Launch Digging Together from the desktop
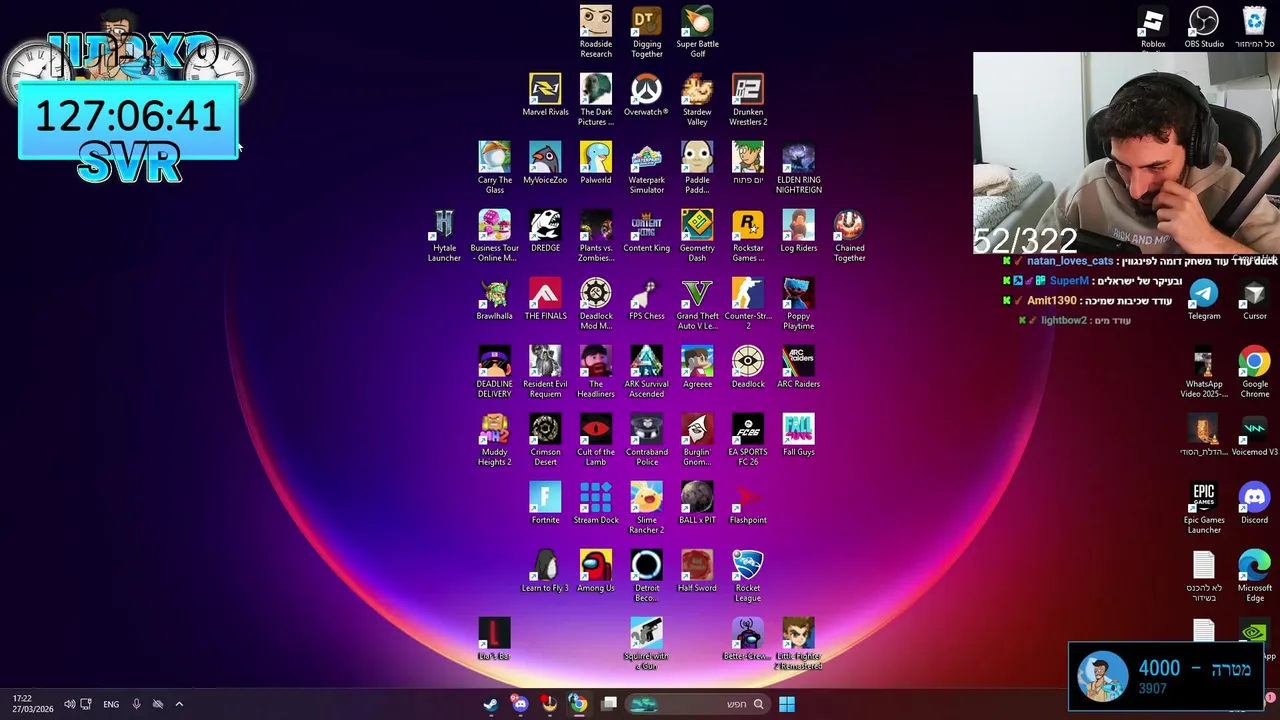1280x720 pixels. [647, 32]
